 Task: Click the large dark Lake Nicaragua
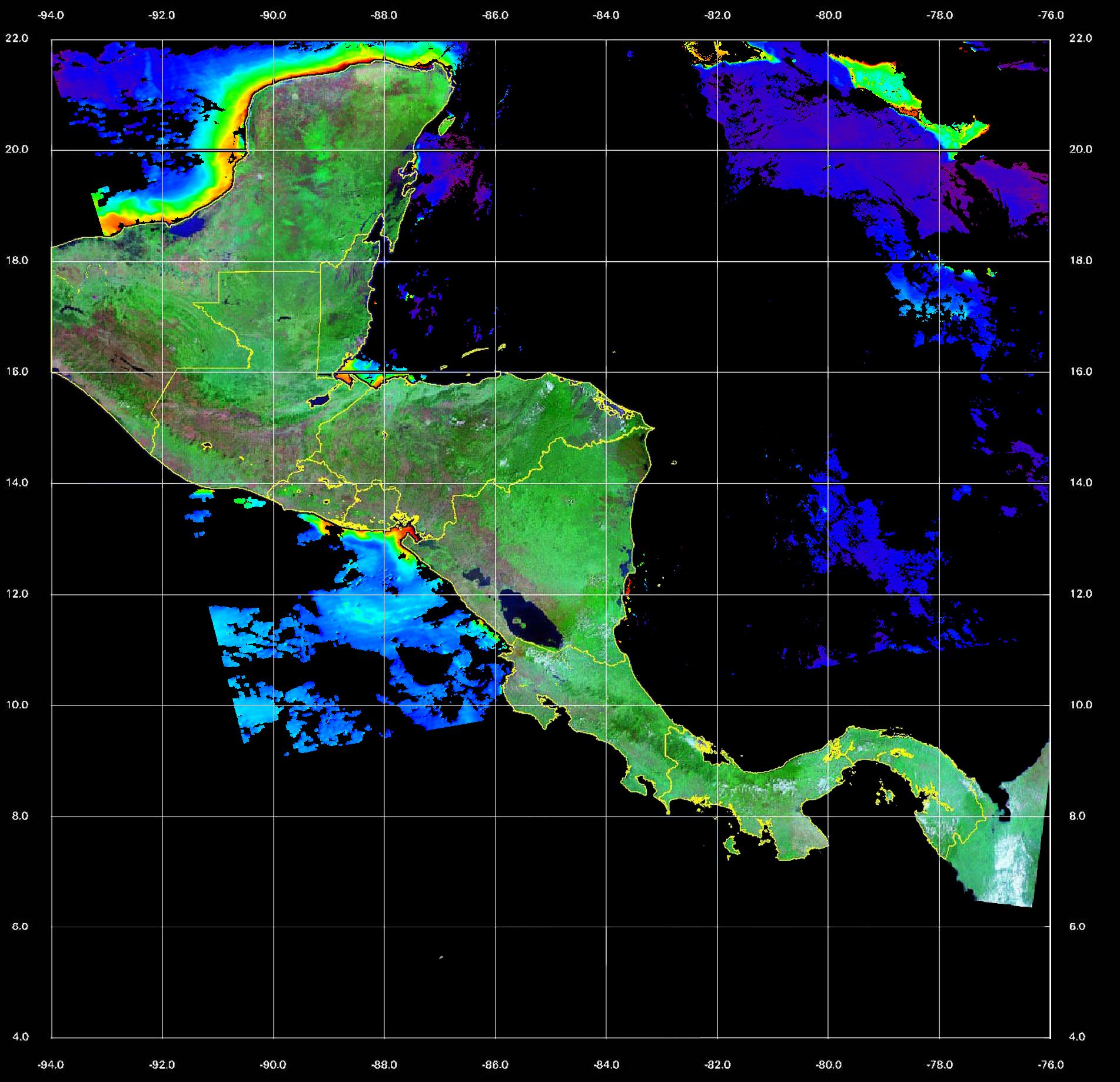tap(532, 627)
